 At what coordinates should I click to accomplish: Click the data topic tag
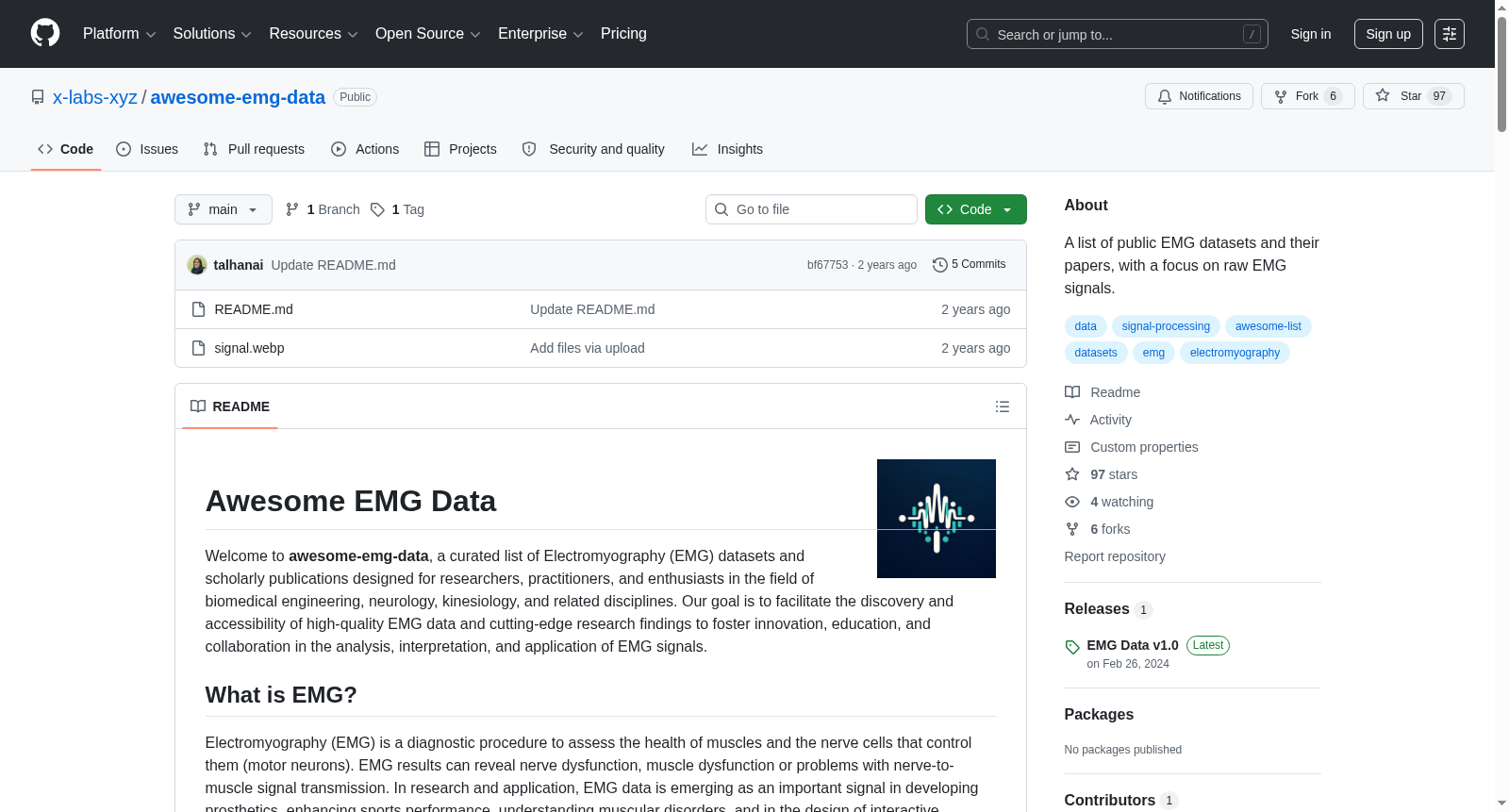1086,326
